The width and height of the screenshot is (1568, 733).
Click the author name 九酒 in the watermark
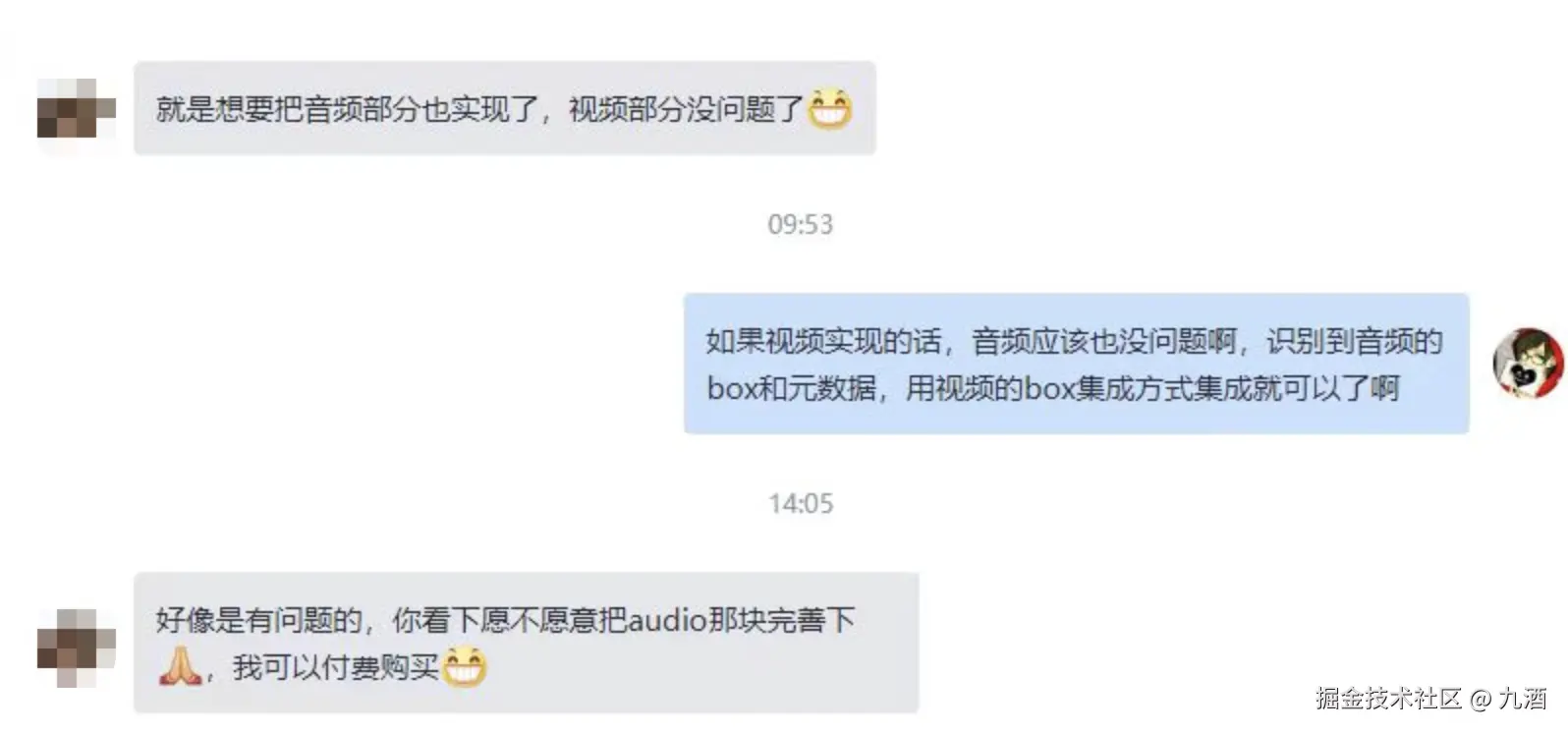(1523, 699)
